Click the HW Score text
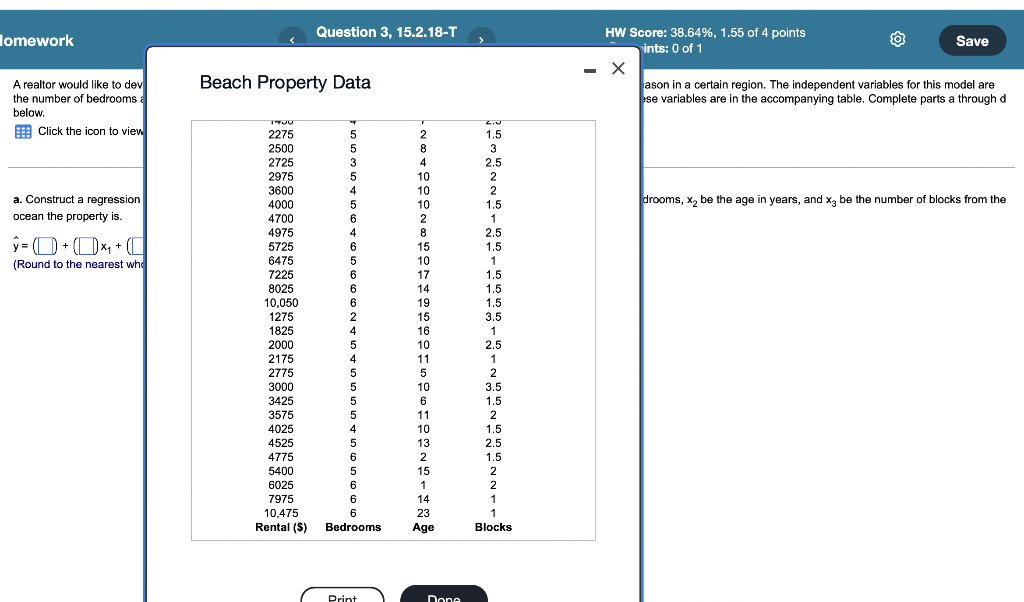Viewport: 1024px width, 602px height. (705, 33)
